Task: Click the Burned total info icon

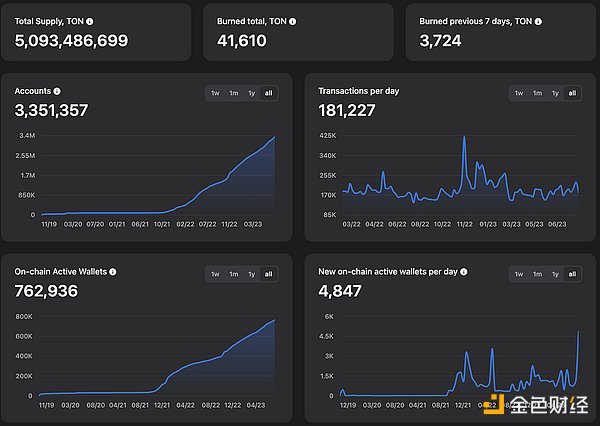Action: (x=292, y=20)
